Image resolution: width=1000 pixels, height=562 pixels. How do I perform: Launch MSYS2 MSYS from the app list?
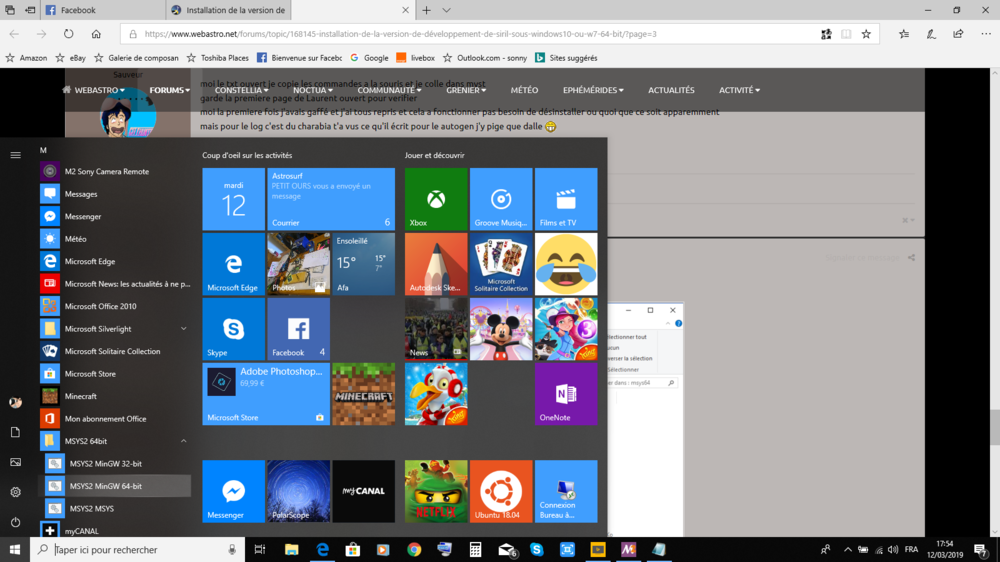115,508
